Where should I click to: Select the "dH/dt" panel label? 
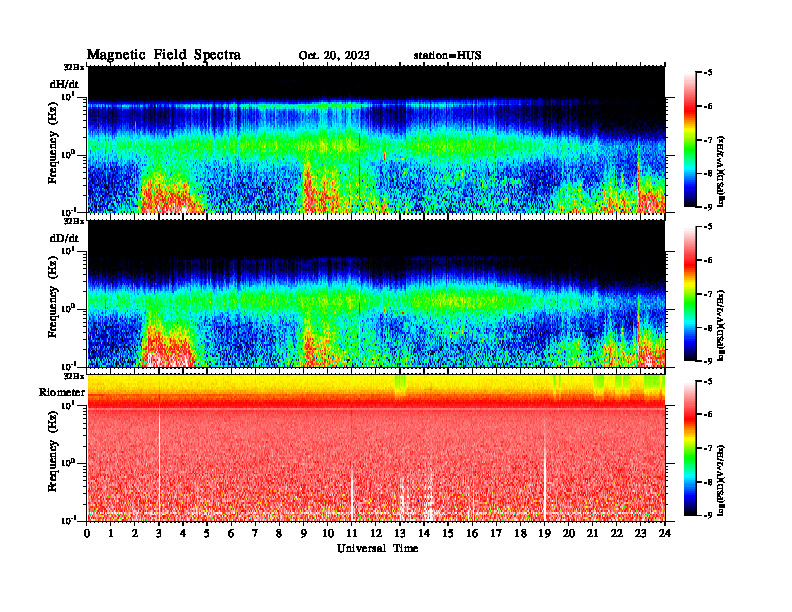pos(64,84)
